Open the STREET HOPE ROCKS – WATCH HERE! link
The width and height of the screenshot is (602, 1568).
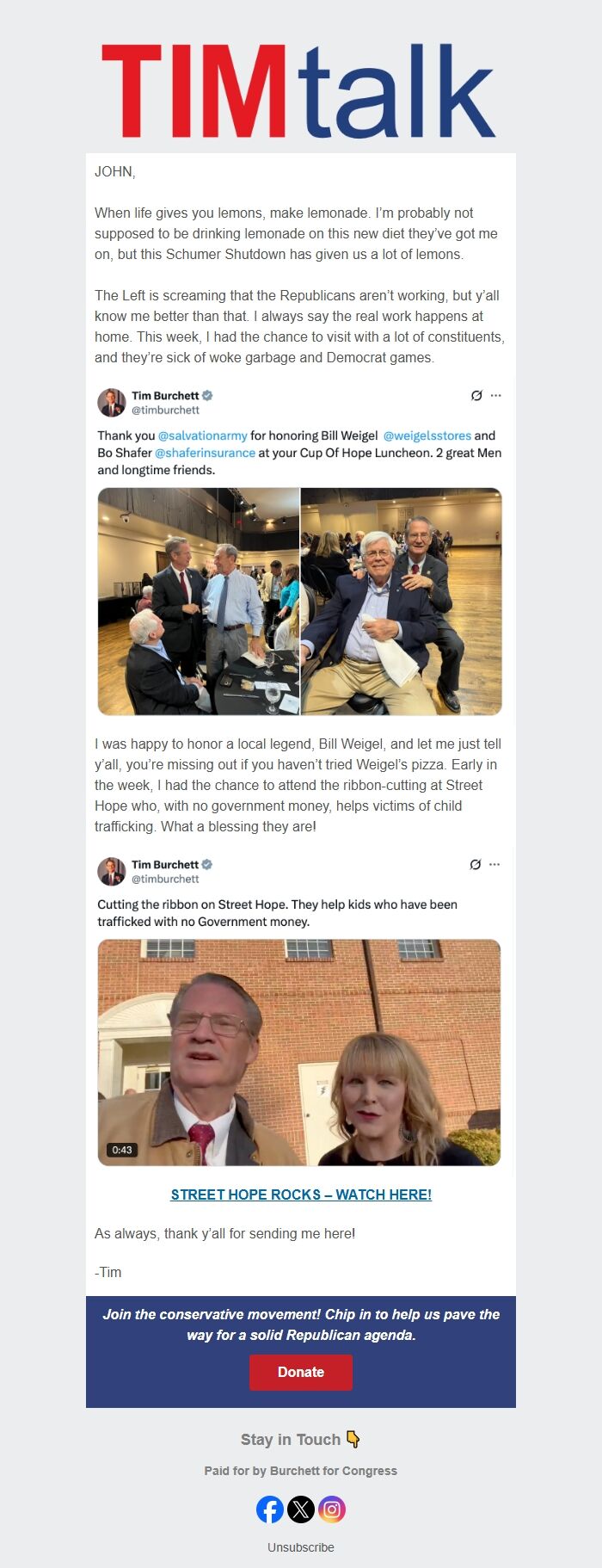point(301,1195)
